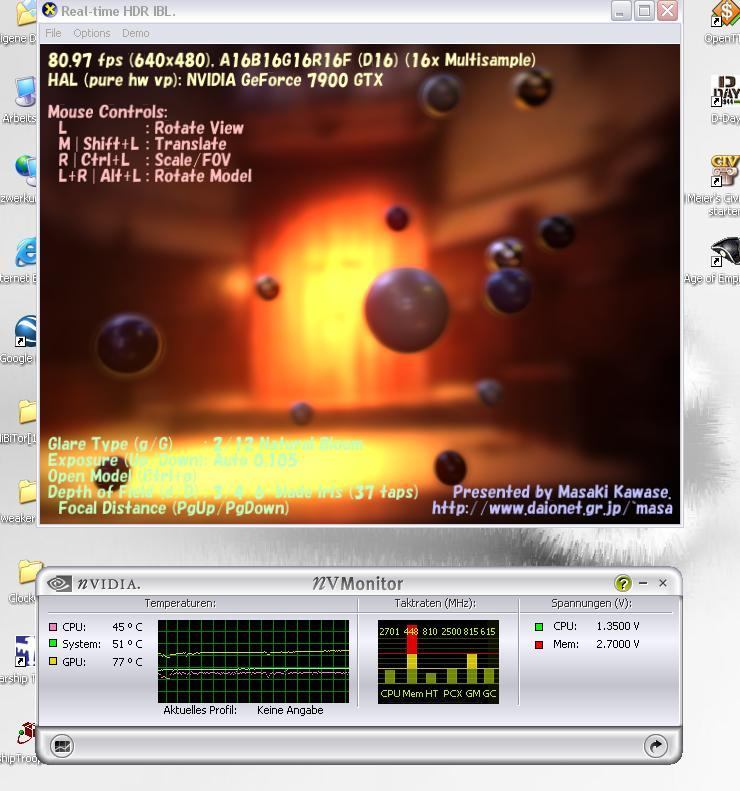Click the green System temperature color swatch
This screenshot has height=791, width=740.
[53, 644]
